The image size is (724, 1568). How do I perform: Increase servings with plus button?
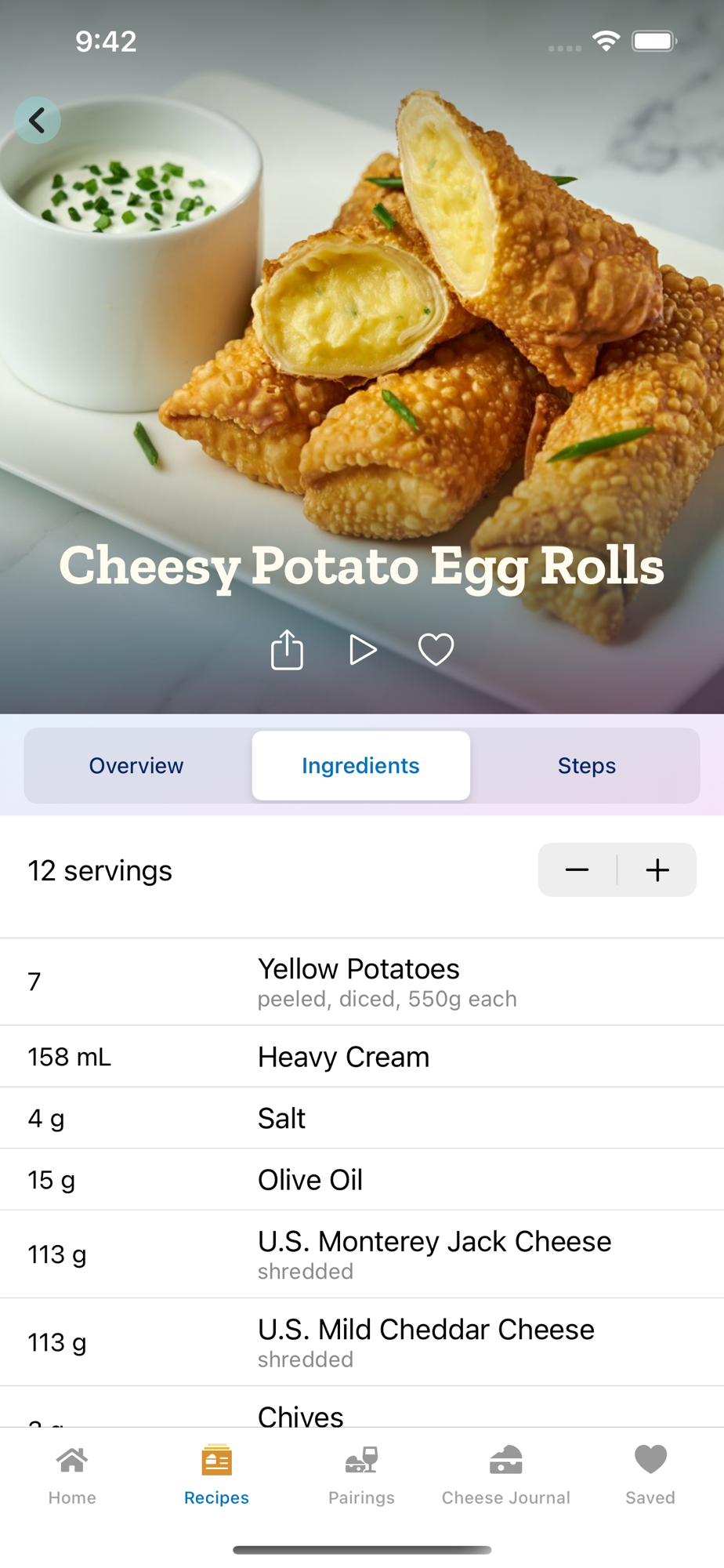[657, 869]
